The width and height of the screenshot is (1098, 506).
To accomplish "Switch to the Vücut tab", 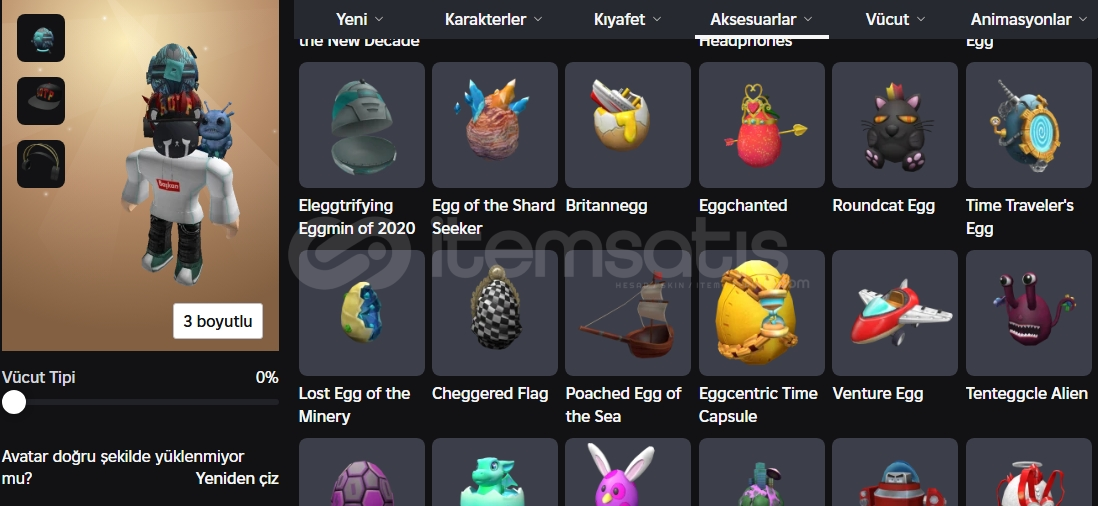I will [895, 20].
